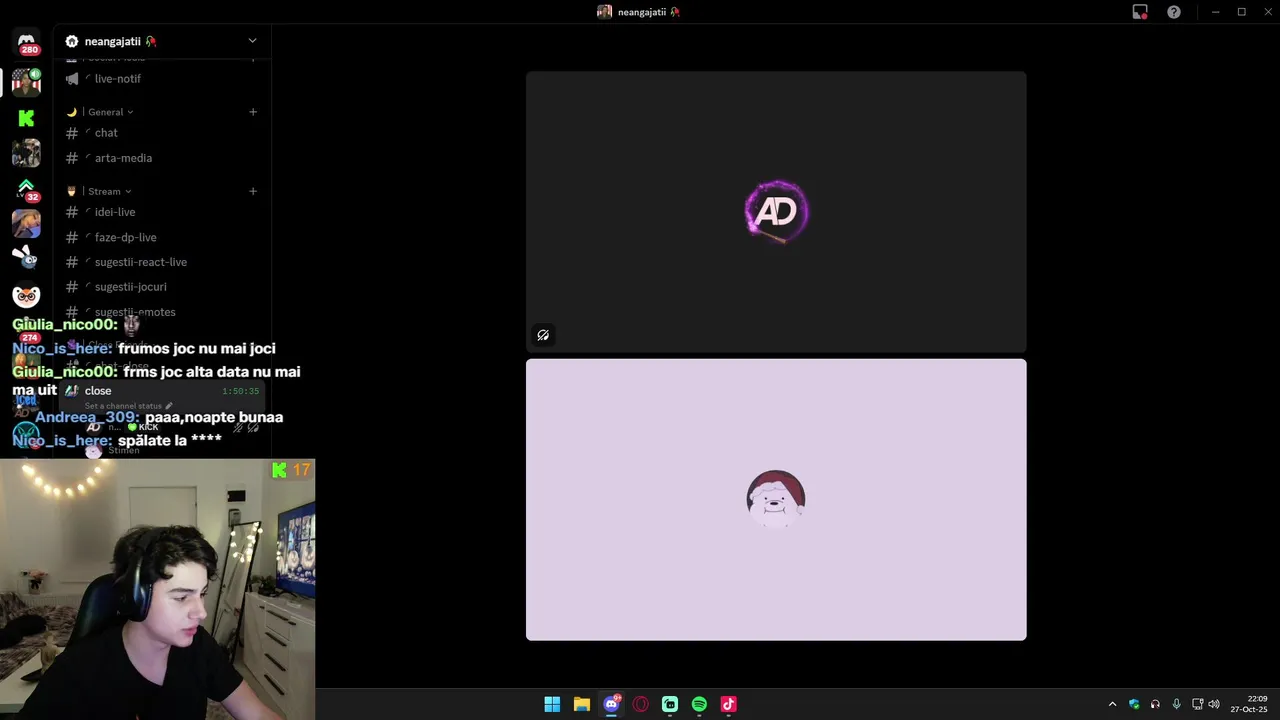Viewport: 1280px width, 720px height.
Task: Open Spotify from taskbar
Action: 699,704
